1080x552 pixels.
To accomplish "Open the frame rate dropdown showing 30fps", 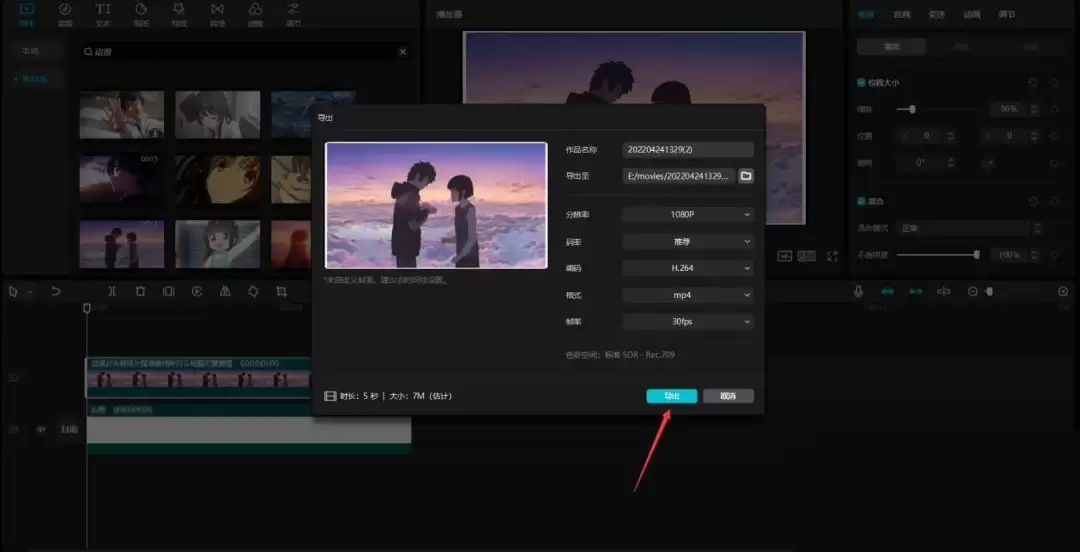I will (687, 322).
